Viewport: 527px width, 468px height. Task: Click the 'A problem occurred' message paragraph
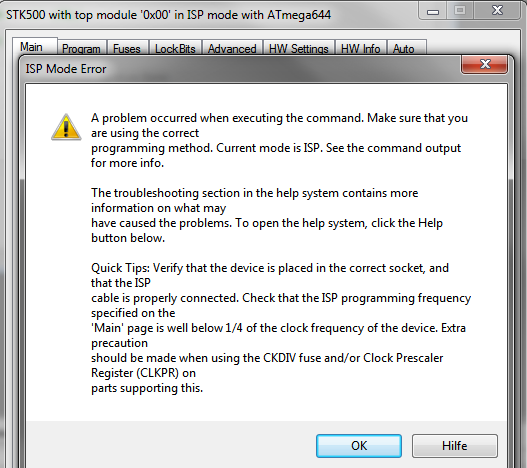[279, 140]
